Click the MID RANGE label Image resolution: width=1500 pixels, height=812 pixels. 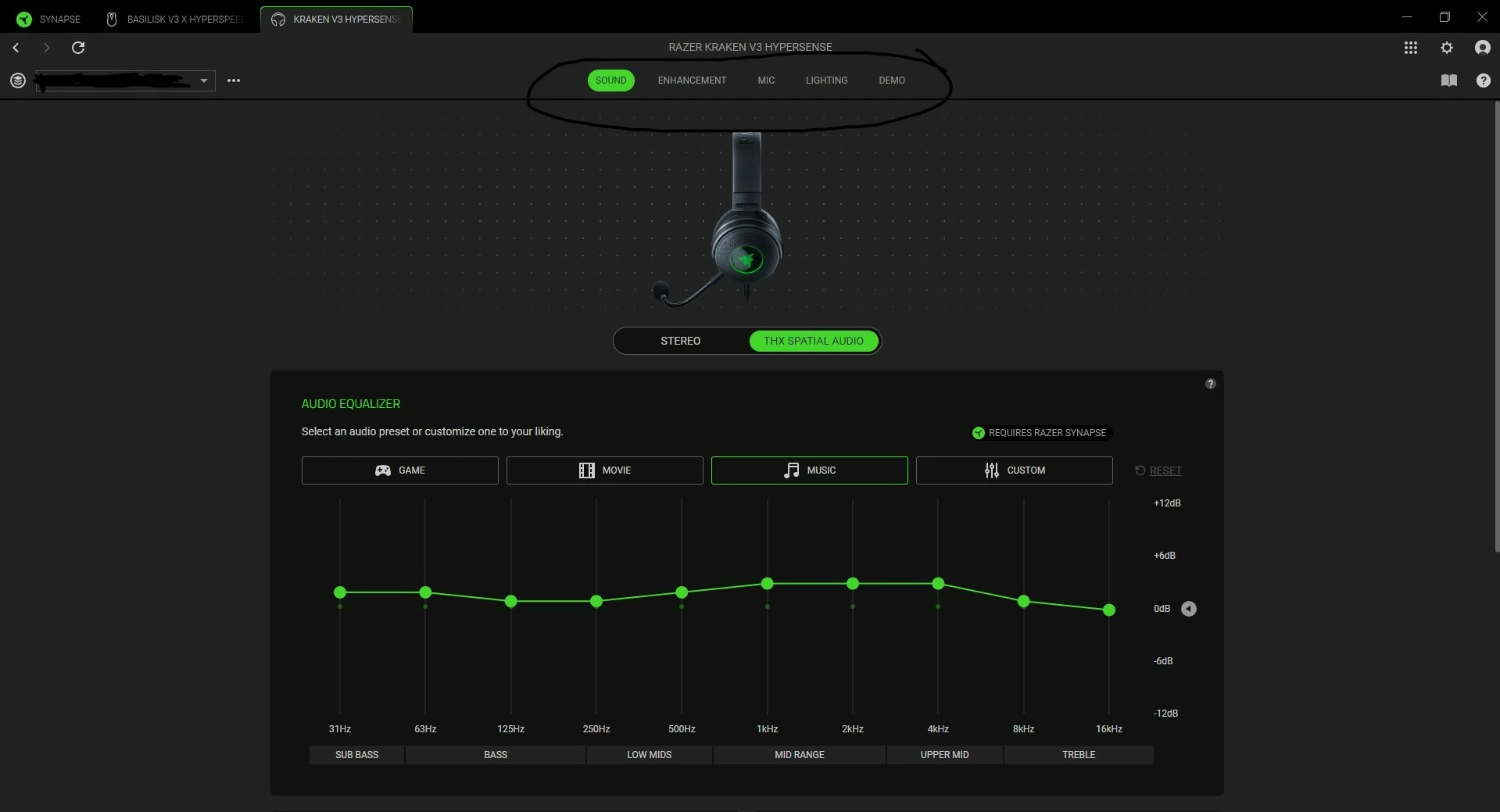800,755
